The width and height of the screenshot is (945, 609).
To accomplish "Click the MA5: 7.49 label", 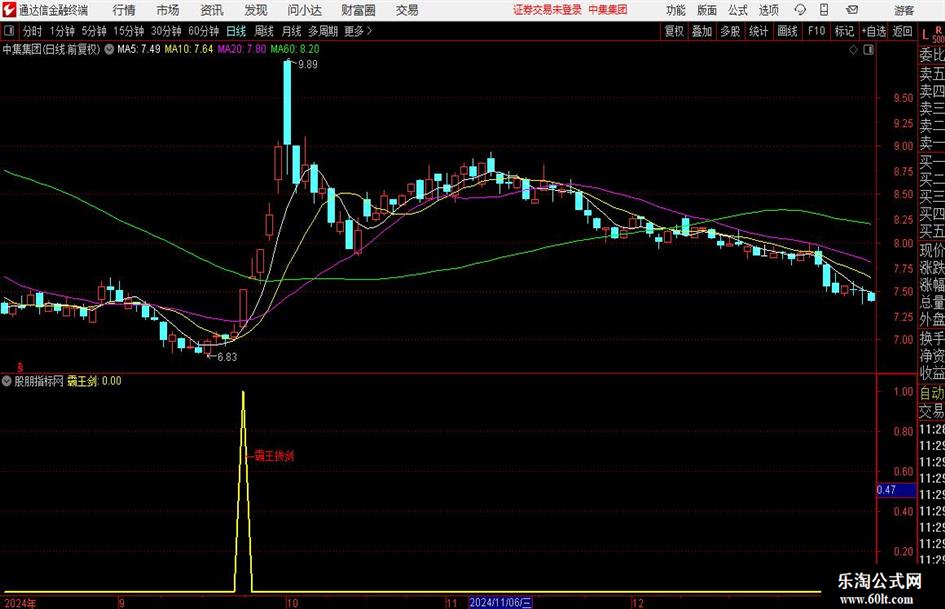I will [139, 49].
